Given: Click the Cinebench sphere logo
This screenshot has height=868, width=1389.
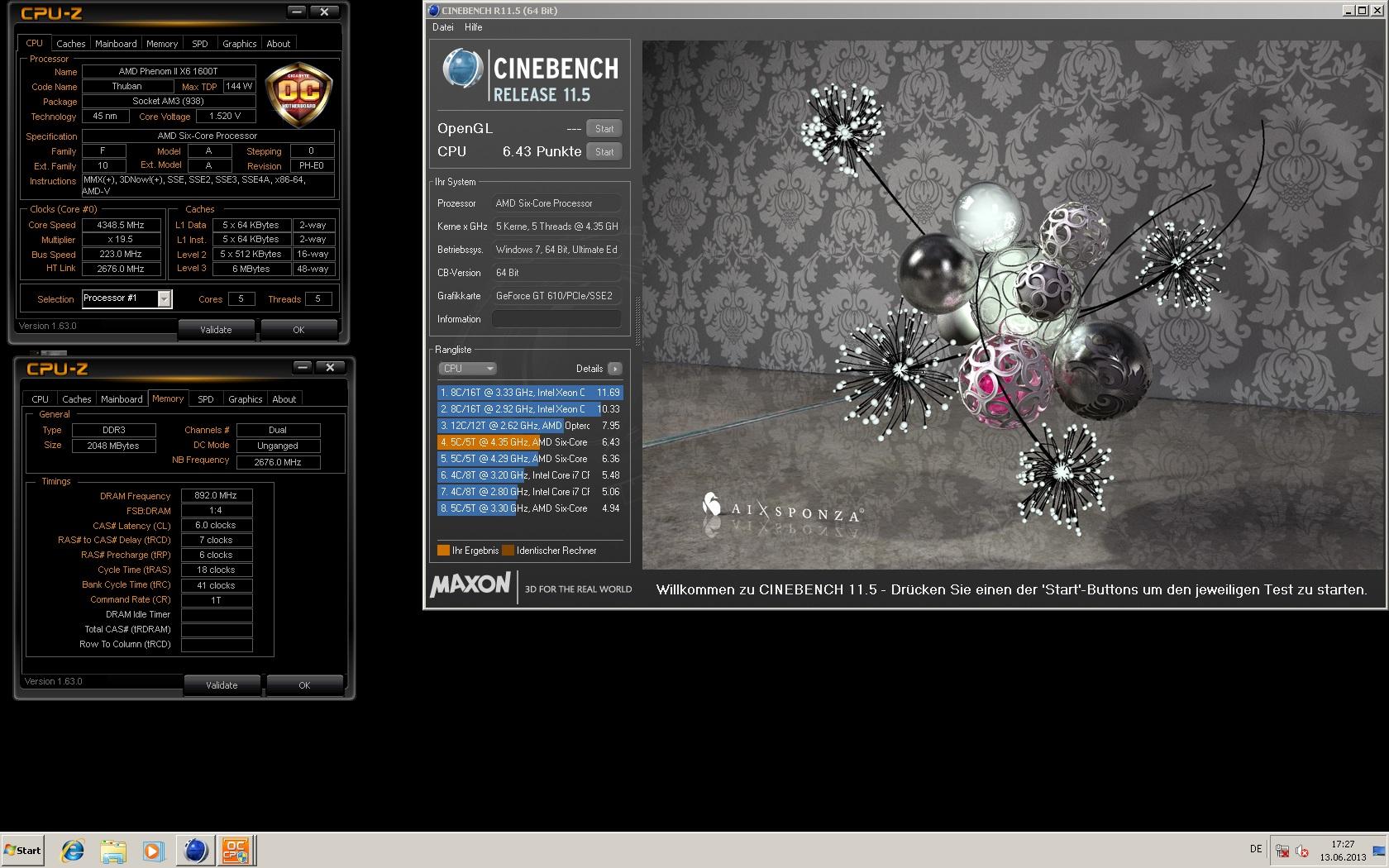Looking at the screenshot, I should pyautogui.click(x=462, y=69).
